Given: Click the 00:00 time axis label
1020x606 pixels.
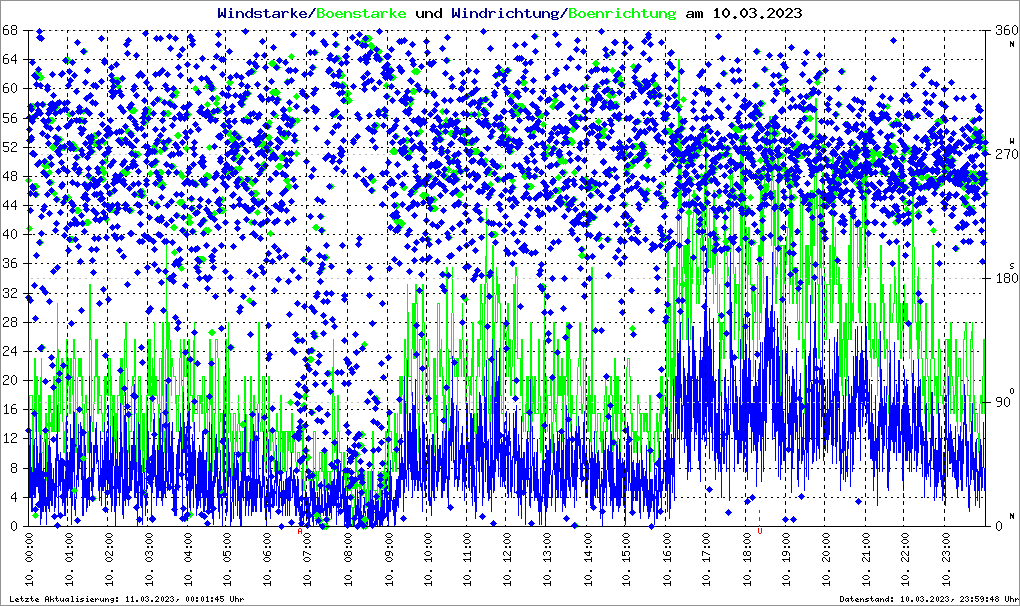Looking at the screenshot, I should [x=29, y=559].
